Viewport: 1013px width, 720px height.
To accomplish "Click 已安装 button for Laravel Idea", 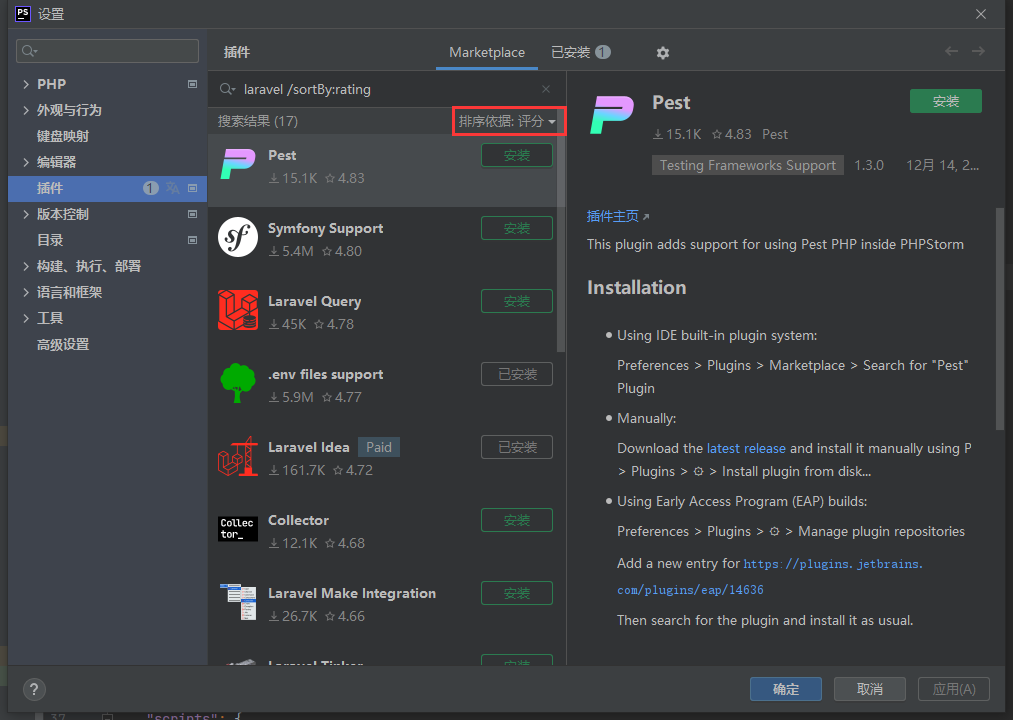I will point(517,447).
